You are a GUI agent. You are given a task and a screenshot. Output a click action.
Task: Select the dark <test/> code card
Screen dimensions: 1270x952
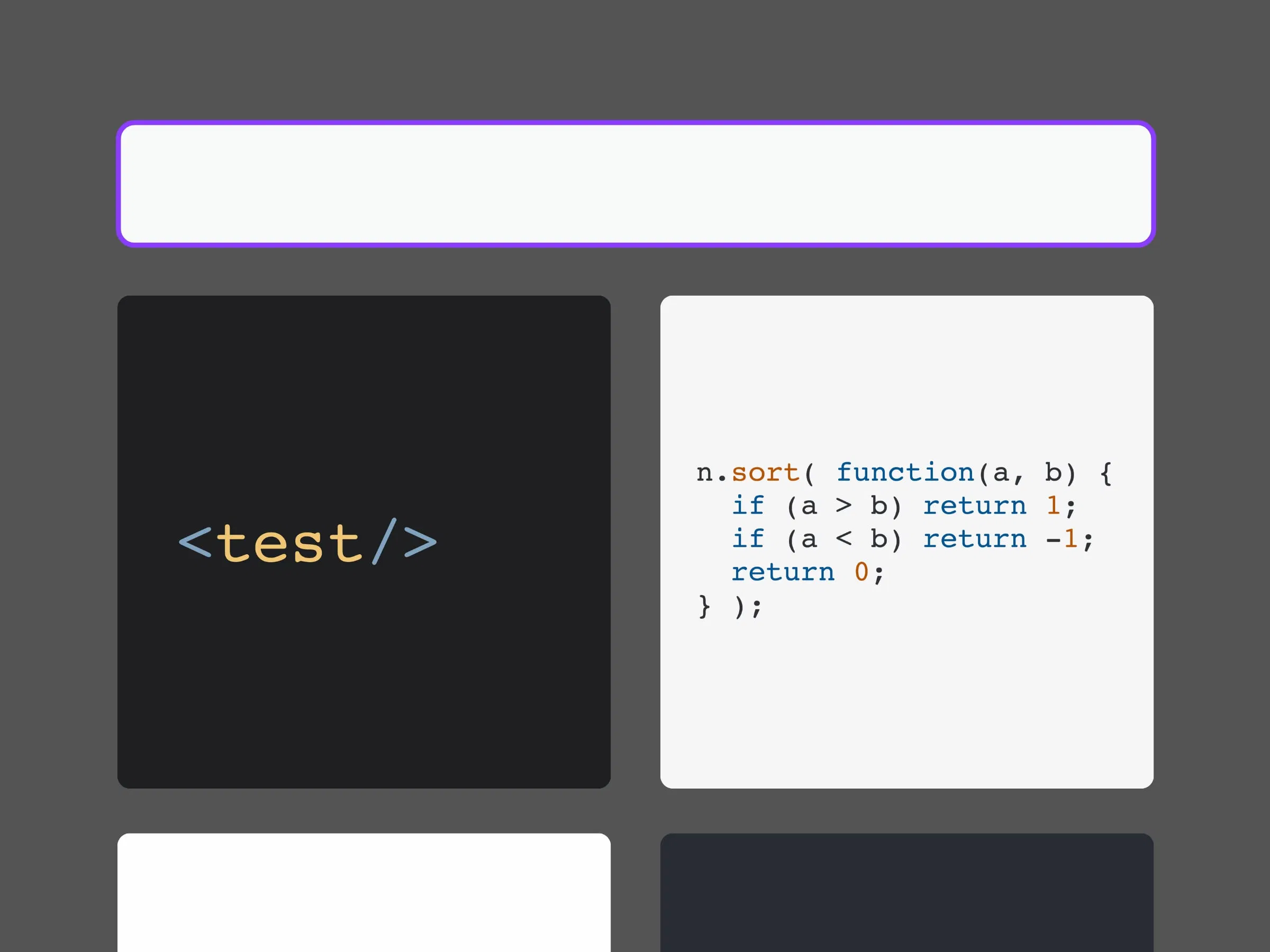pyautogui.click(x=364, y=542)
